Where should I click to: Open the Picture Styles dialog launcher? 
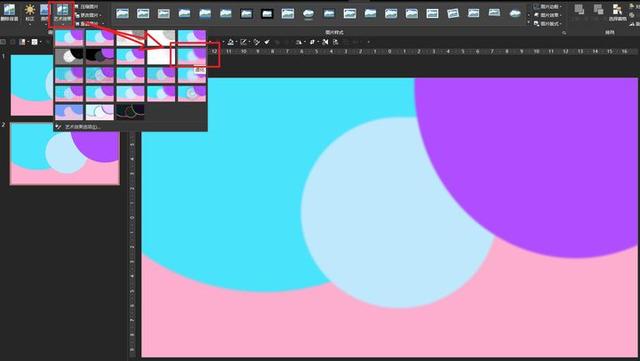tap(564, 32)
